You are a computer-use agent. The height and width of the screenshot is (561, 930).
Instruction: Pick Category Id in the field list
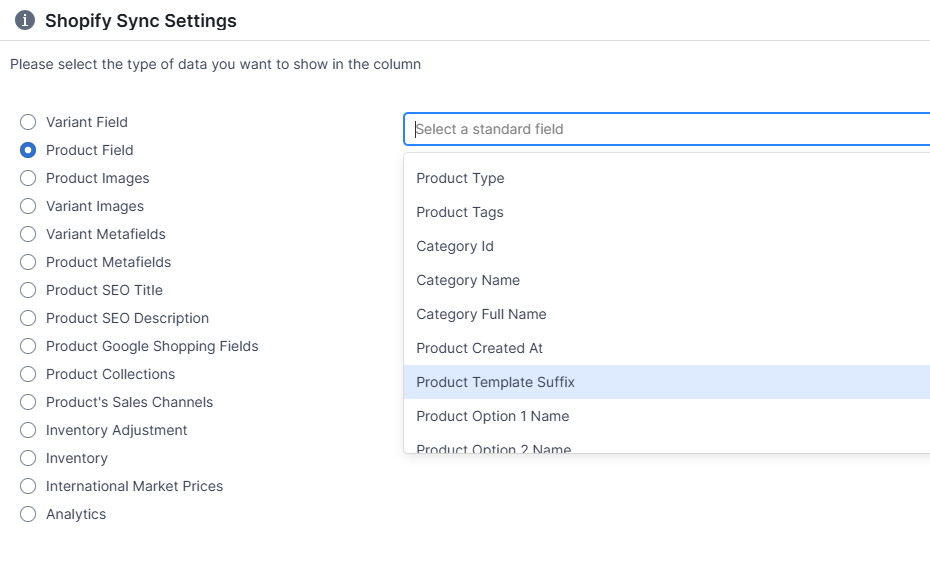pos(667,246)
